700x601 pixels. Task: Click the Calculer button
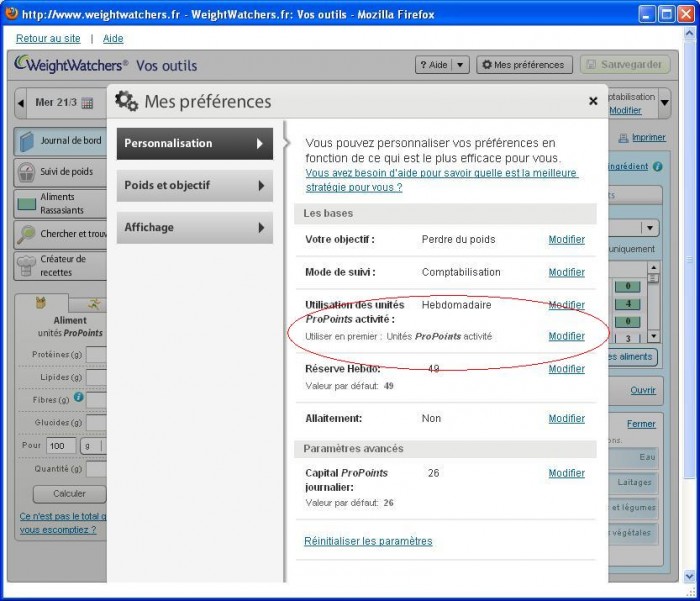(x=70, y=494)
